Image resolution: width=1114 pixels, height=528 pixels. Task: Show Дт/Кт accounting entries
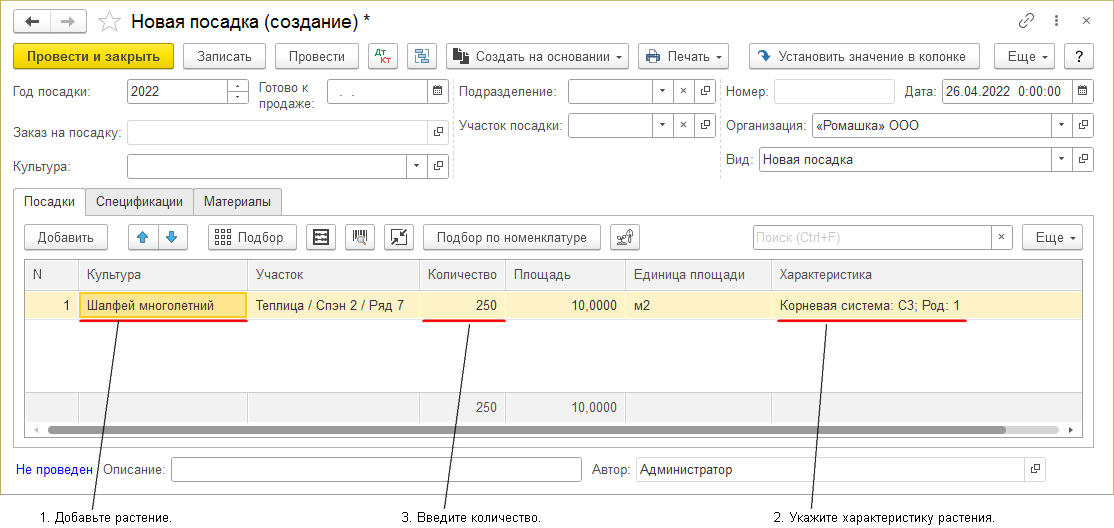385,56
